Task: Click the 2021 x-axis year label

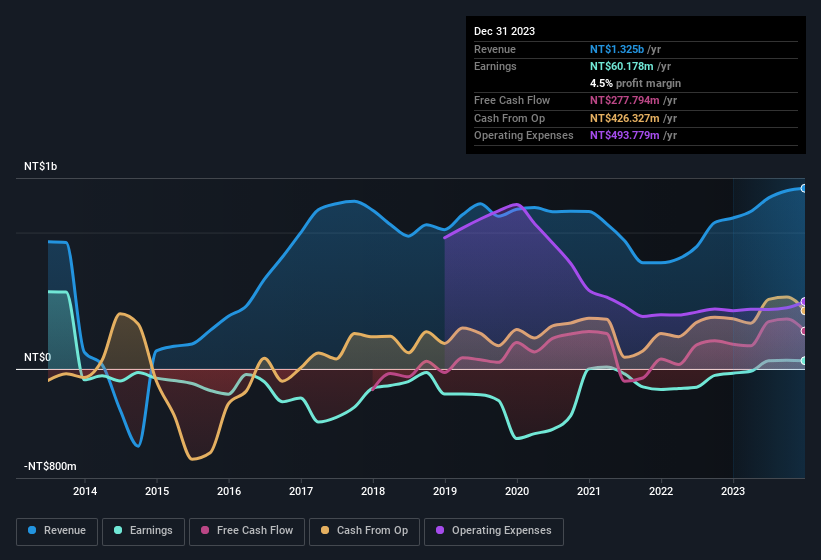Action: click(x=589, y=491)
